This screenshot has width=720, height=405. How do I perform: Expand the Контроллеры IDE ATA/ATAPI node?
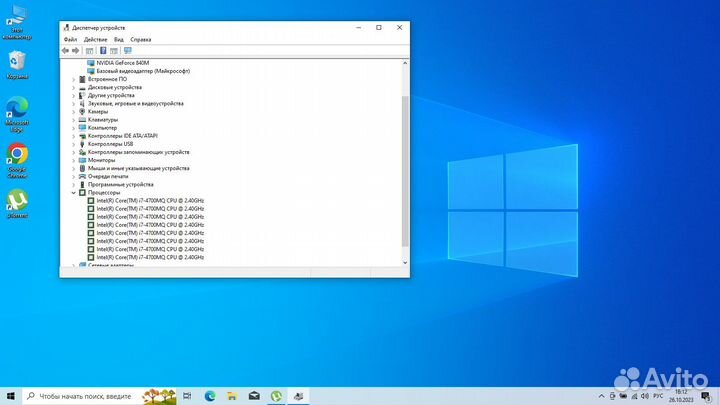(x=73, y=136)
